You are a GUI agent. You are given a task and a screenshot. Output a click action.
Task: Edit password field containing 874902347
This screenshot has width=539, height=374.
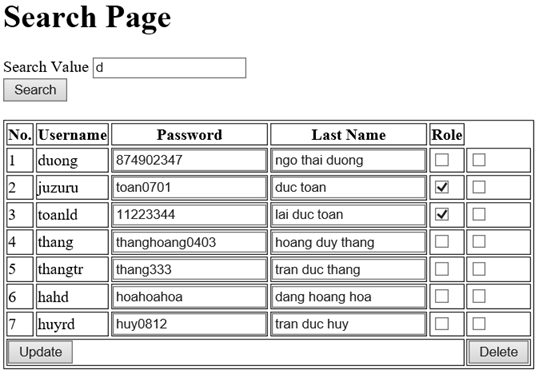click(189, 160)
